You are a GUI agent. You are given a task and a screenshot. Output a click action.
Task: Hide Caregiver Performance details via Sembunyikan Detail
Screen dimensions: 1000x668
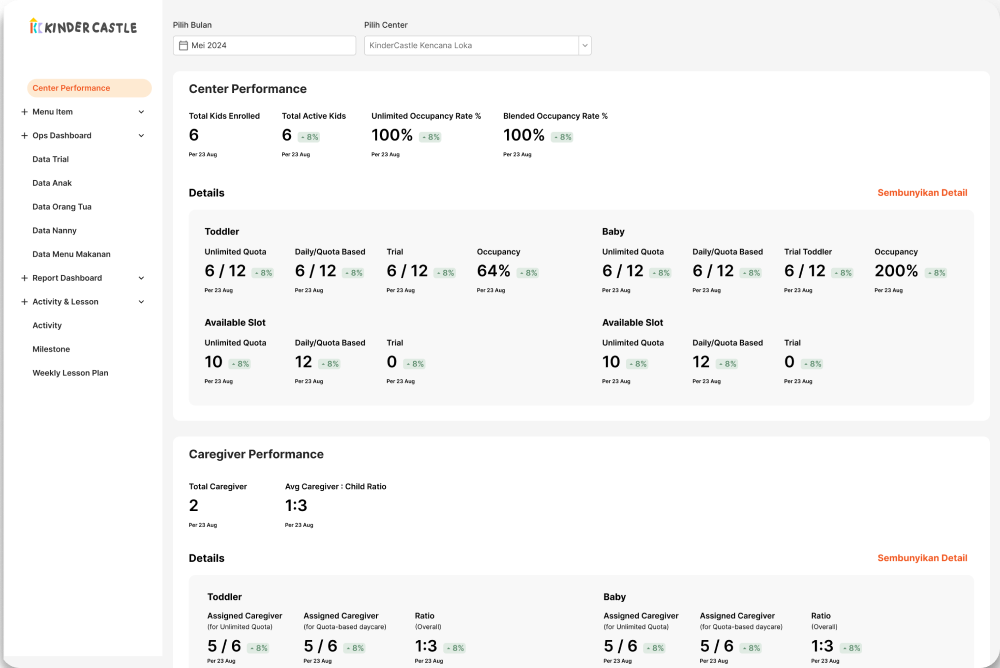tap(922, 558)
